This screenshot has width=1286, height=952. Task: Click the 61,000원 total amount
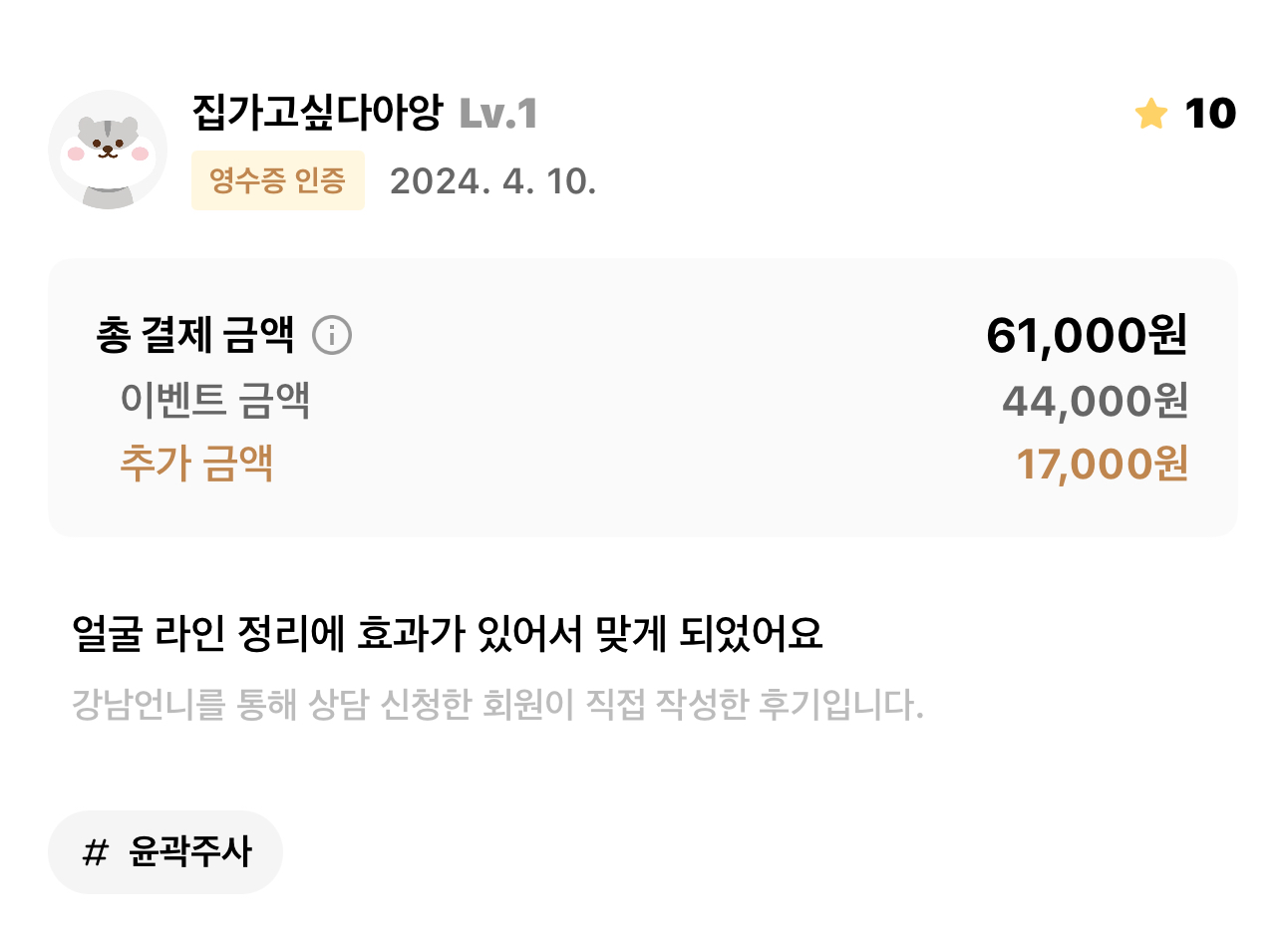1087,335
